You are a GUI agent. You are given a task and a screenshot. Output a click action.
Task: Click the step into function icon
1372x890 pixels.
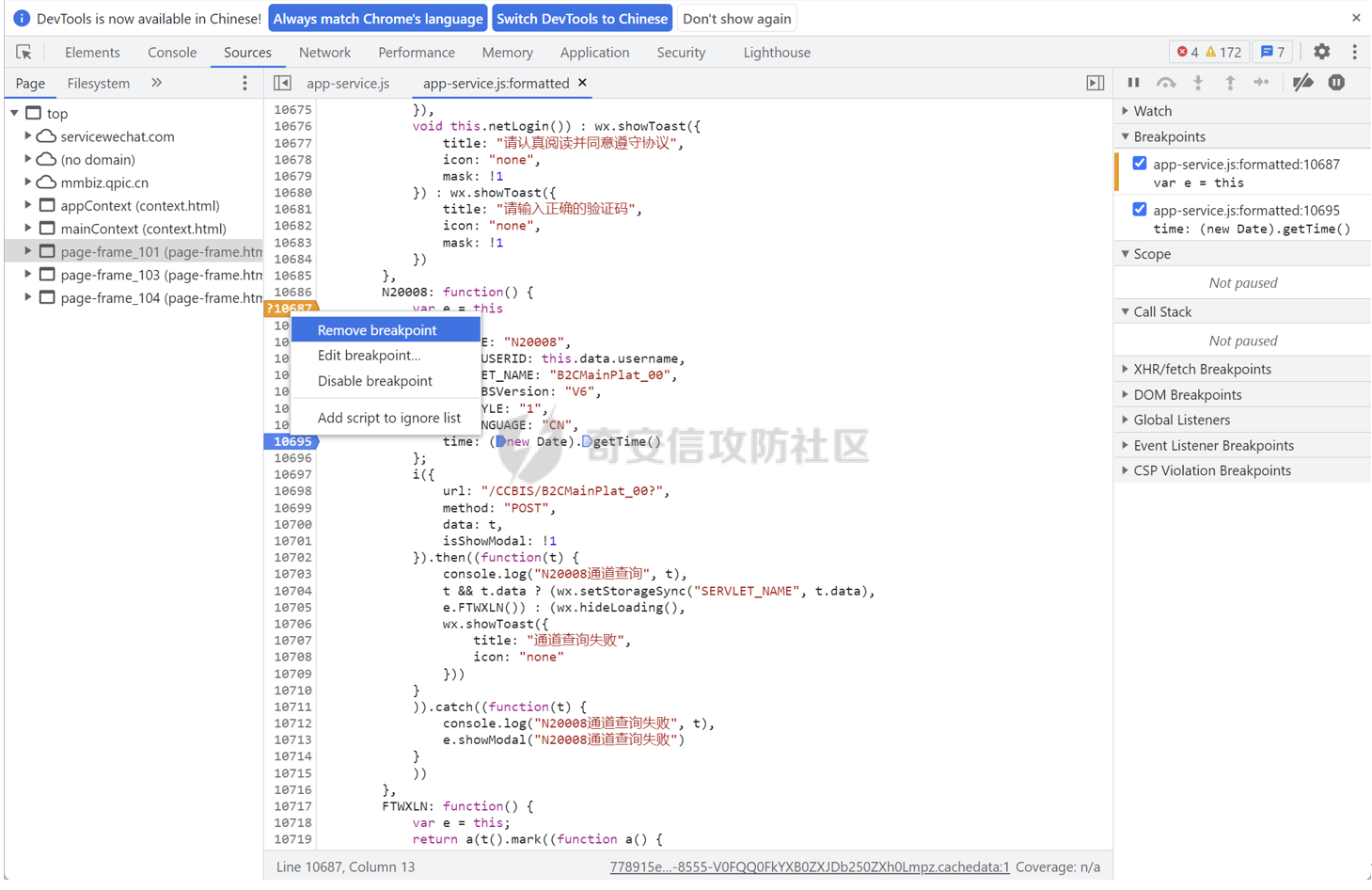[x=1198, y=83]
